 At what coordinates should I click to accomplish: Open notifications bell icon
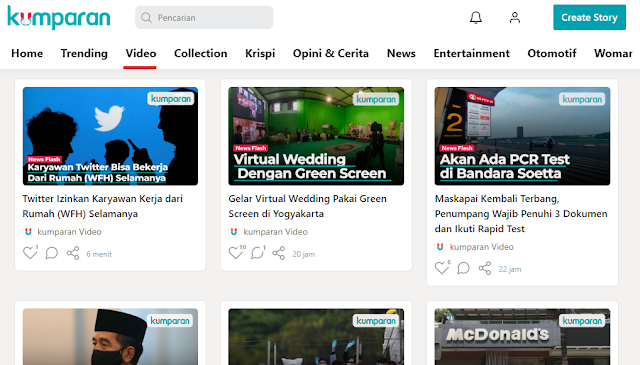click(x=476, y=18)
